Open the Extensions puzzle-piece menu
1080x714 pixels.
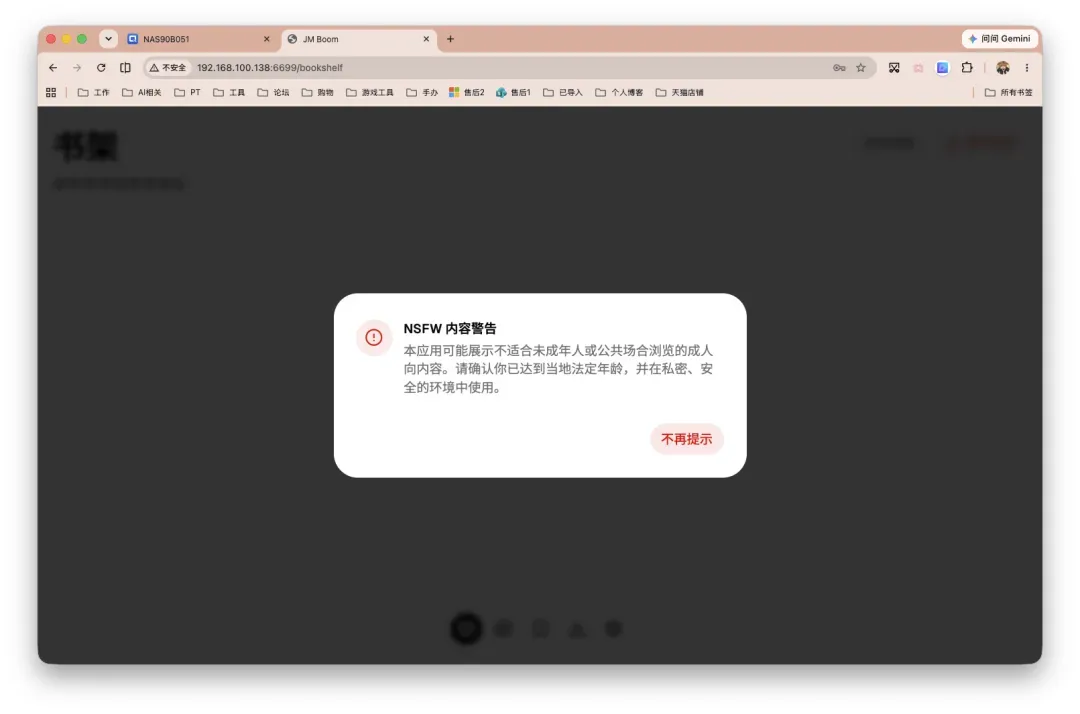pos(967,67)
